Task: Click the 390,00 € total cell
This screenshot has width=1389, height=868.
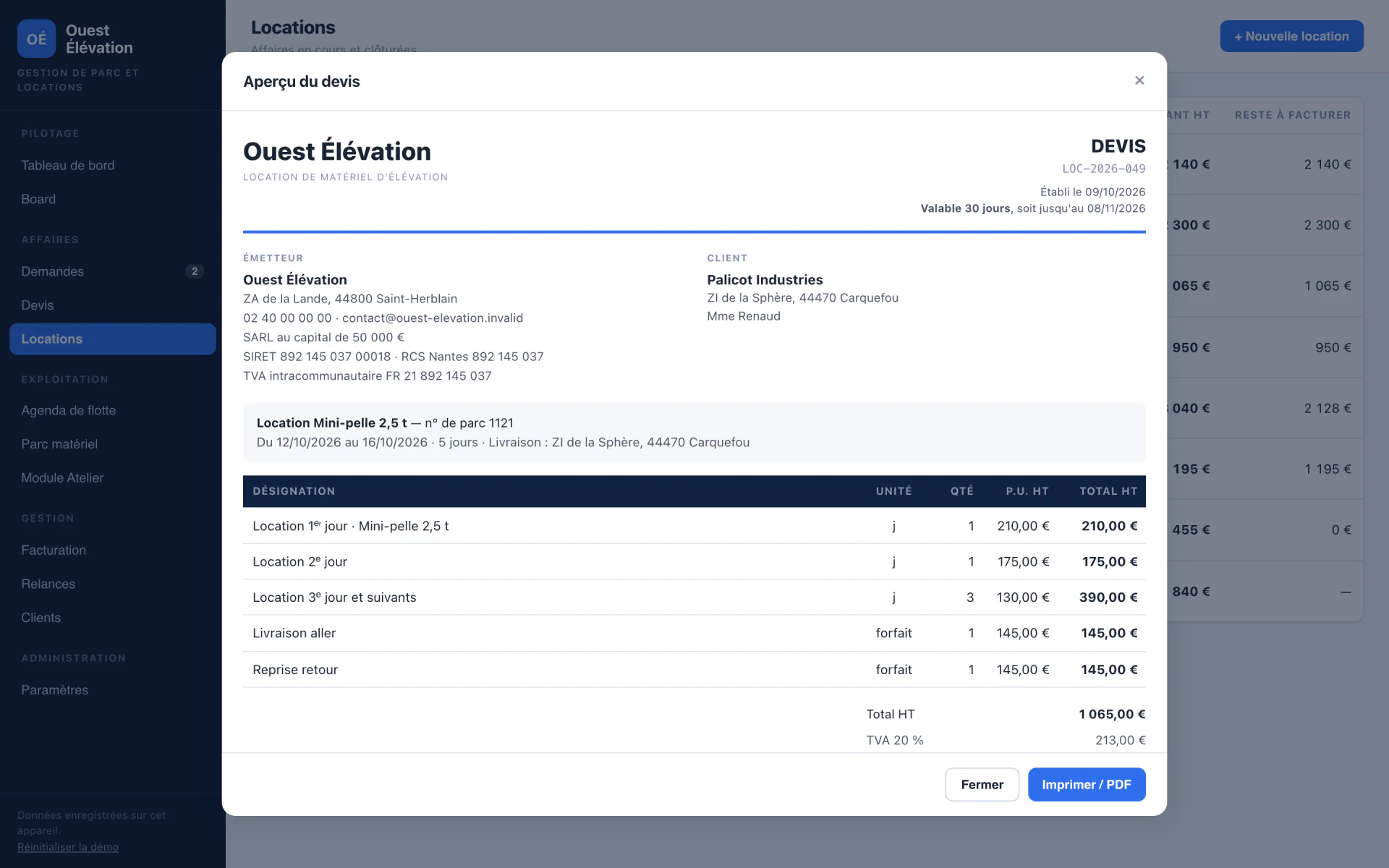Action: (x=1108, y=597)
